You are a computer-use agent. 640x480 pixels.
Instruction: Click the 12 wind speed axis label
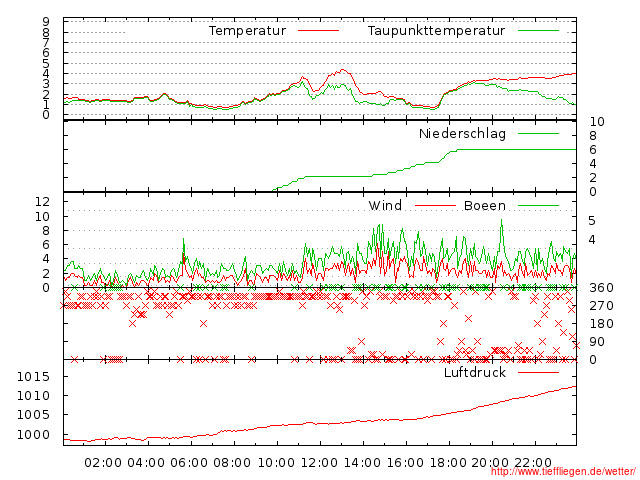[42, 201]
